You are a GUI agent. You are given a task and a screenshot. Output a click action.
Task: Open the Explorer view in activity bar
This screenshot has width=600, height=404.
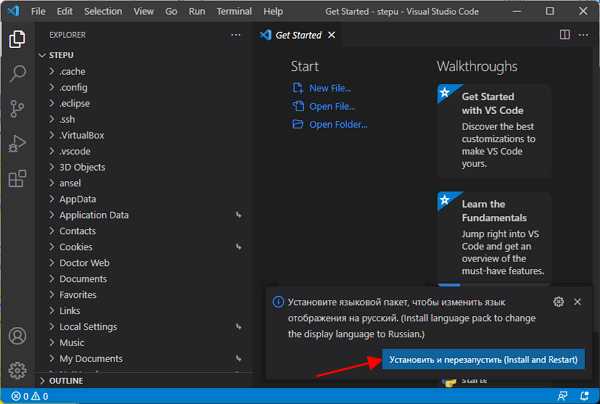tap(17, 39)
